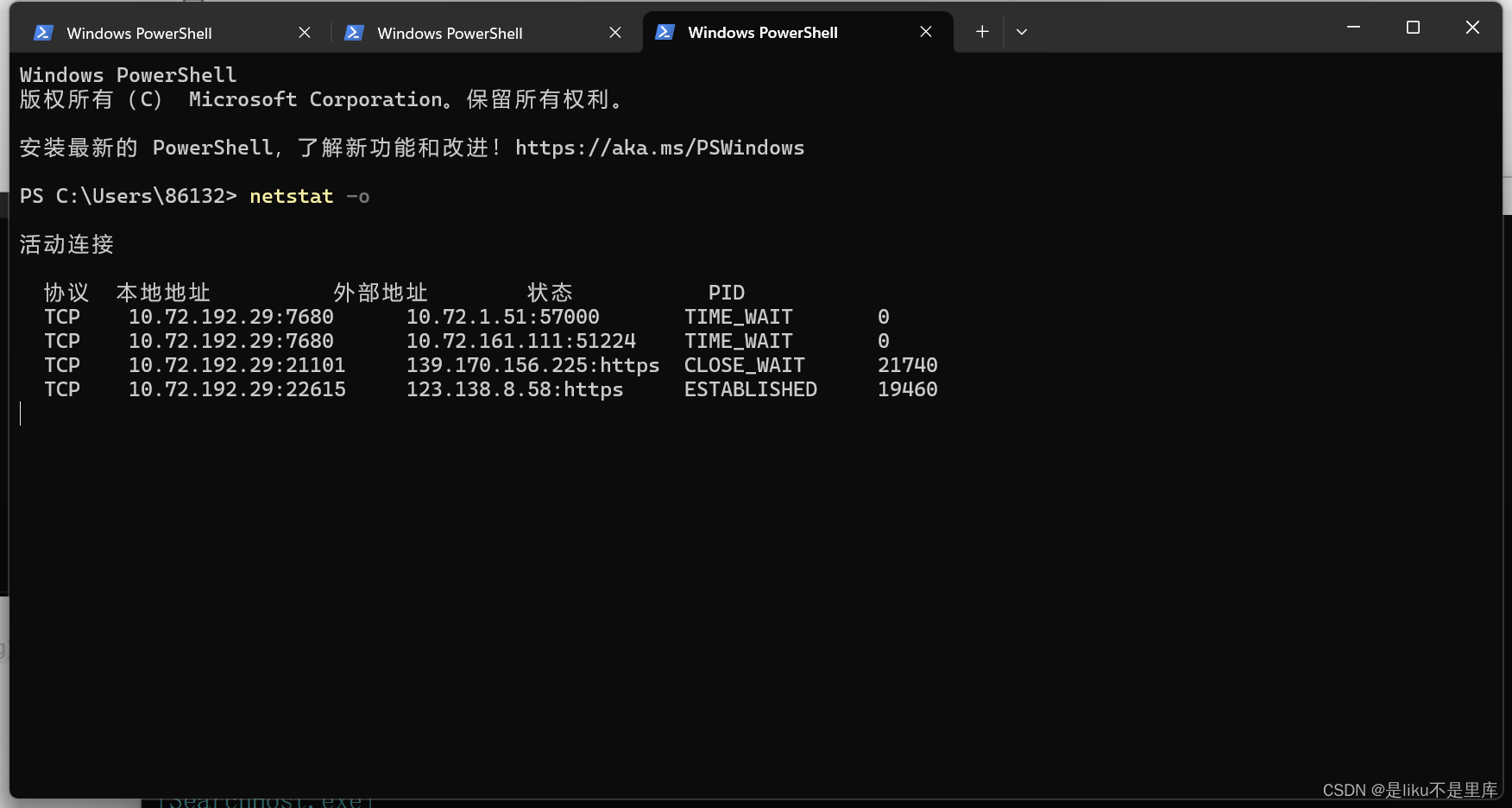Click the 活动连接 heading
This screenshot has height=808, width=1512.
tap(67, 244)
